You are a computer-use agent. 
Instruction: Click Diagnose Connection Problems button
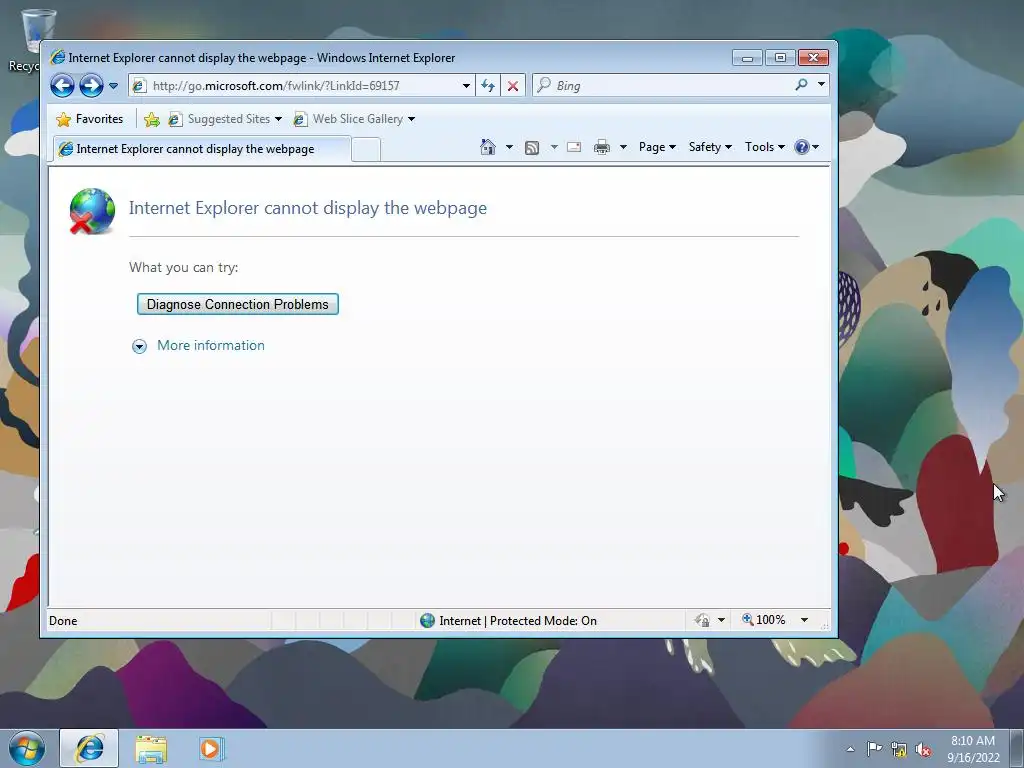pos(238,304)
